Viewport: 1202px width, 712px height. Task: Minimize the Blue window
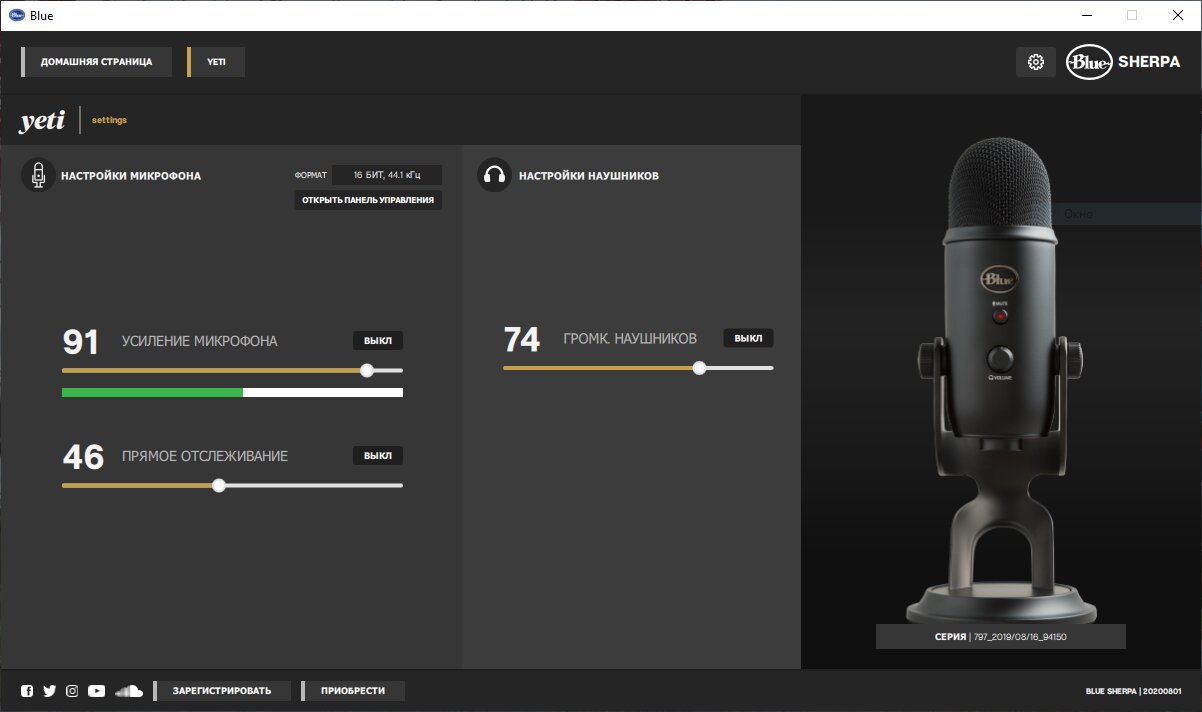point(1084,15)
